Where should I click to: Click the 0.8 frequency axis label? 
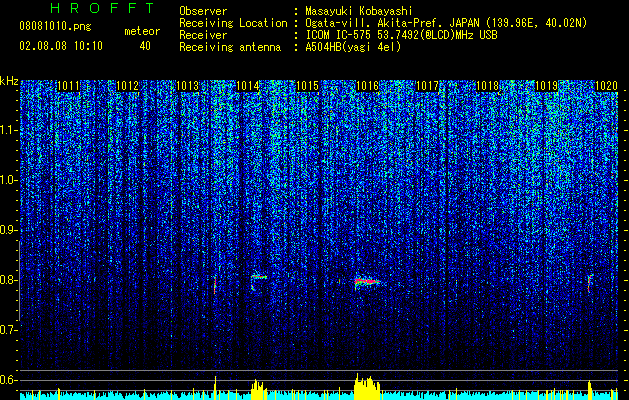[x=8, y=280]
